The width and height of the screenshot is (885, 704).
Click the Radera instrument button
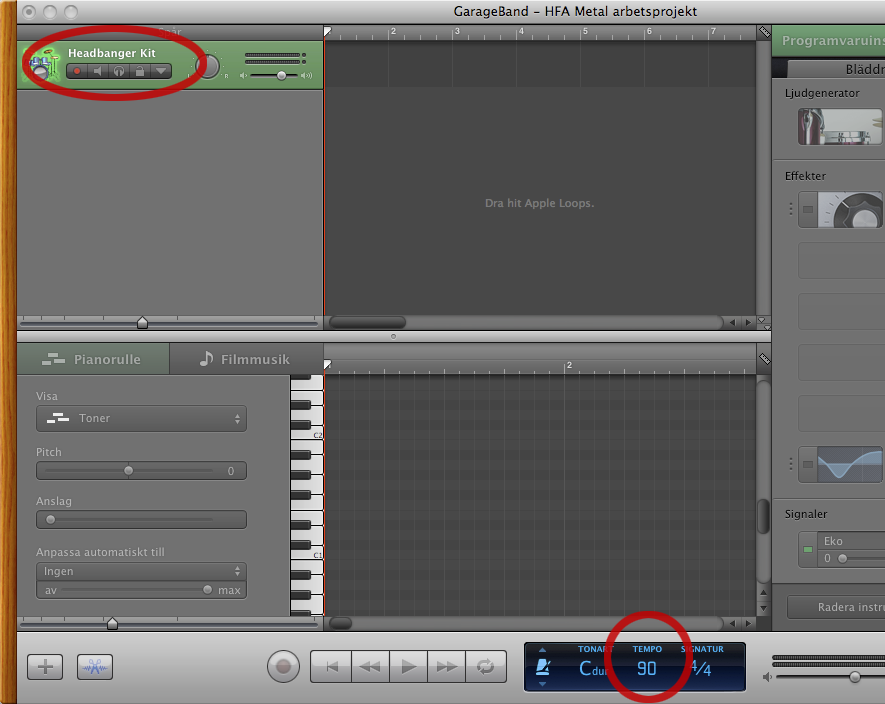click(836, 607)
